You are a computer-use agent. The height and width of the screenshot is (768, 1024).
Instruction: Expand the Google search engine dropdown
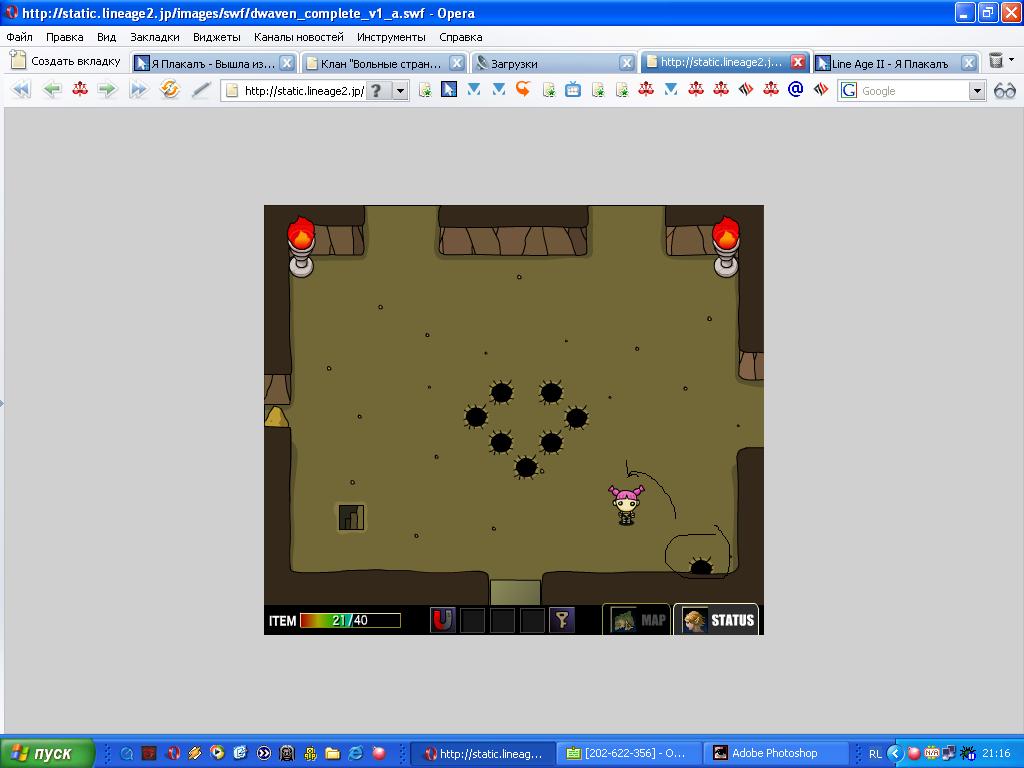[977, 91]
